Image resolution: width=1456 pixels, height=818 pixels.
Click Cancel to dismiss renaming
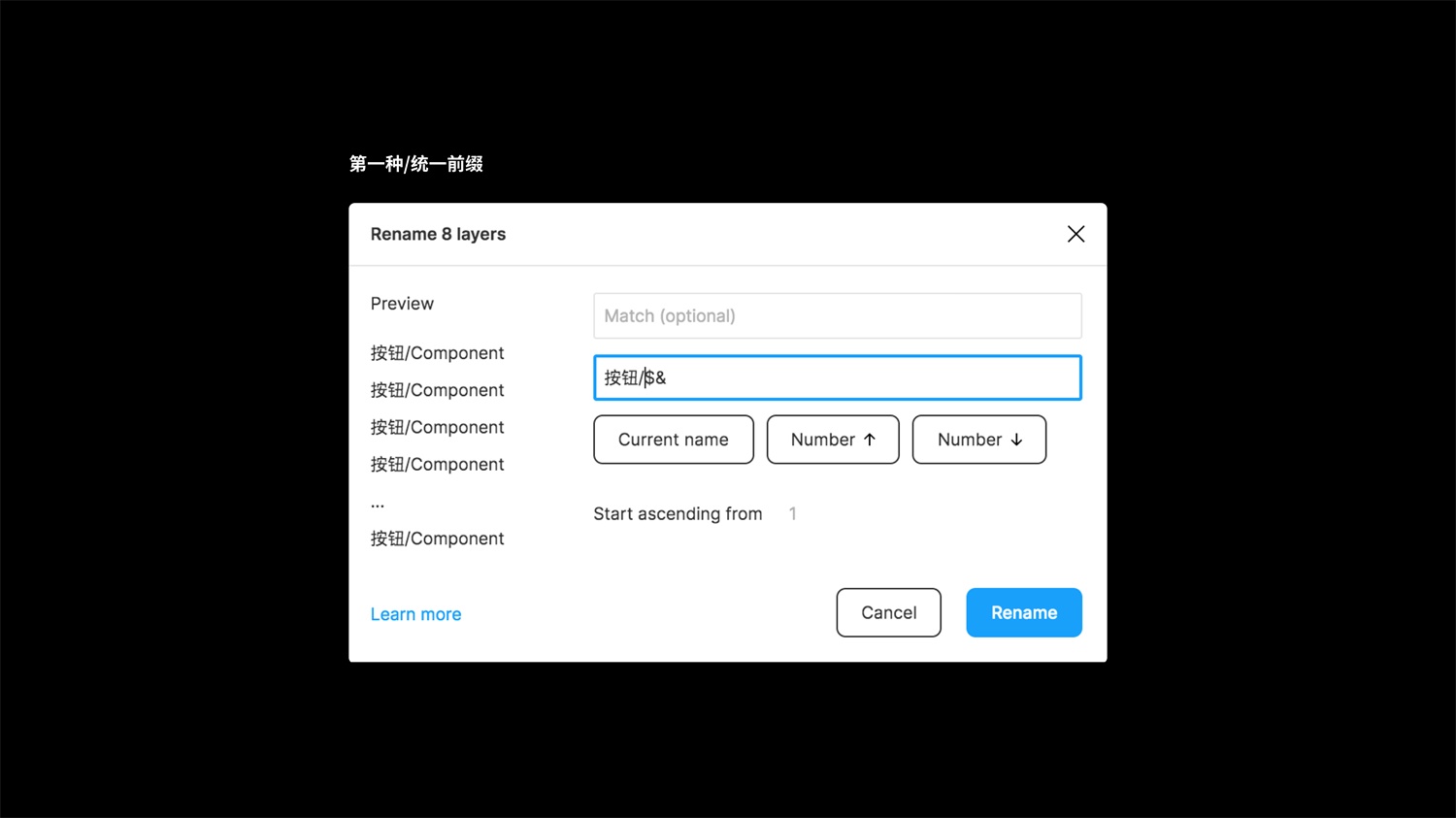point(887,612)
